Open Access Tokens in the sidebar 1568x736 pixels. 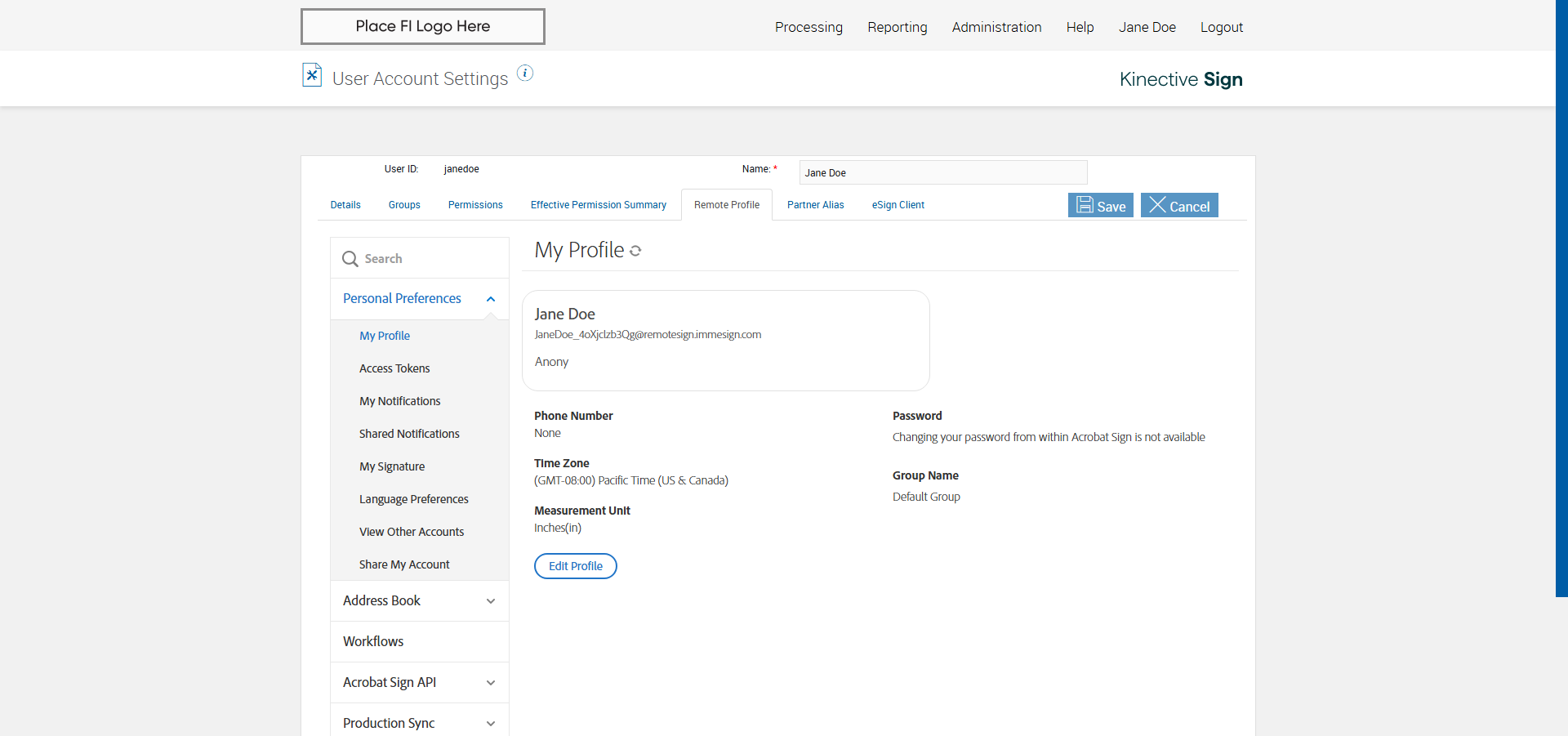click(394, 368)
